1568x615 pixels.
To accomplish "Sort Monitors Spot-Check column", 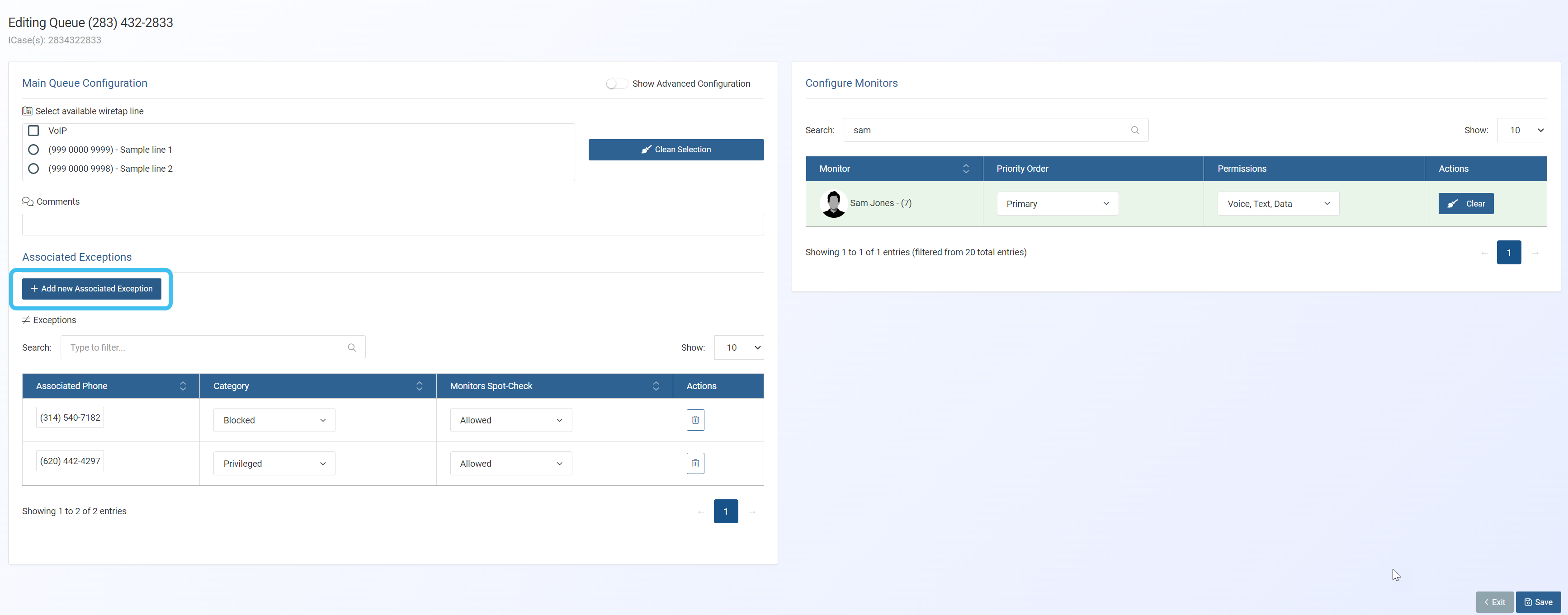I will coord(656,386).
